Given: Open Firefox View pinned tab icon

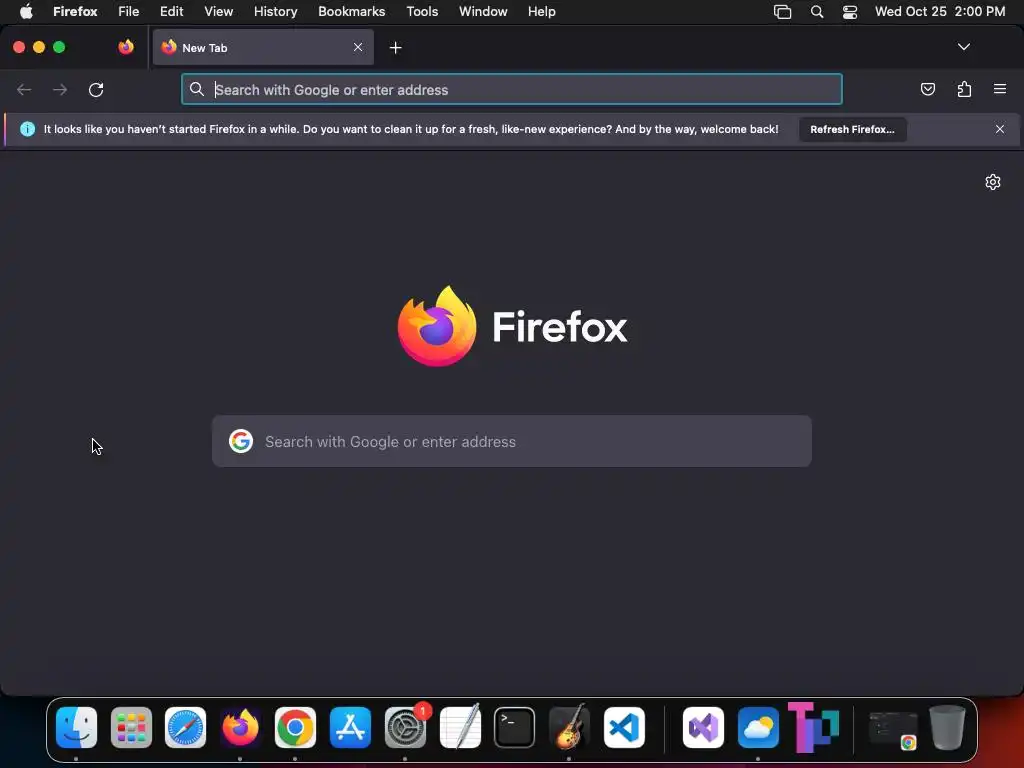Looking at the screenshot, I should pos(126,47).
